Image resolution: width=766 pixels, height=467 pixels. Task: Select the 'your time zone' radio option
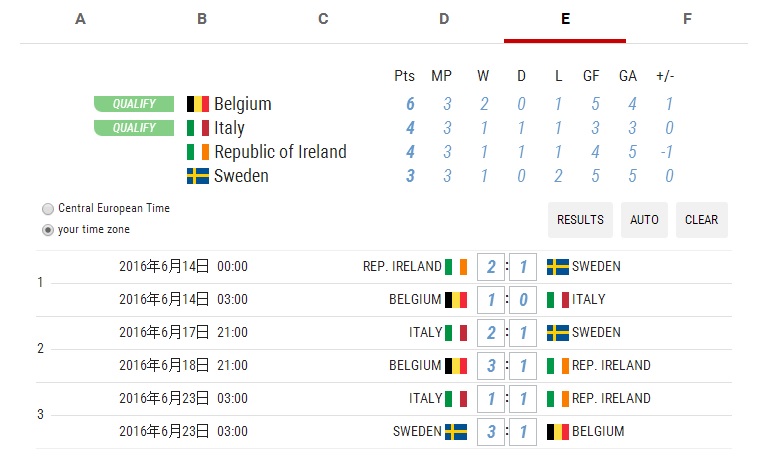pyautogui.click(x=48, y=230)
